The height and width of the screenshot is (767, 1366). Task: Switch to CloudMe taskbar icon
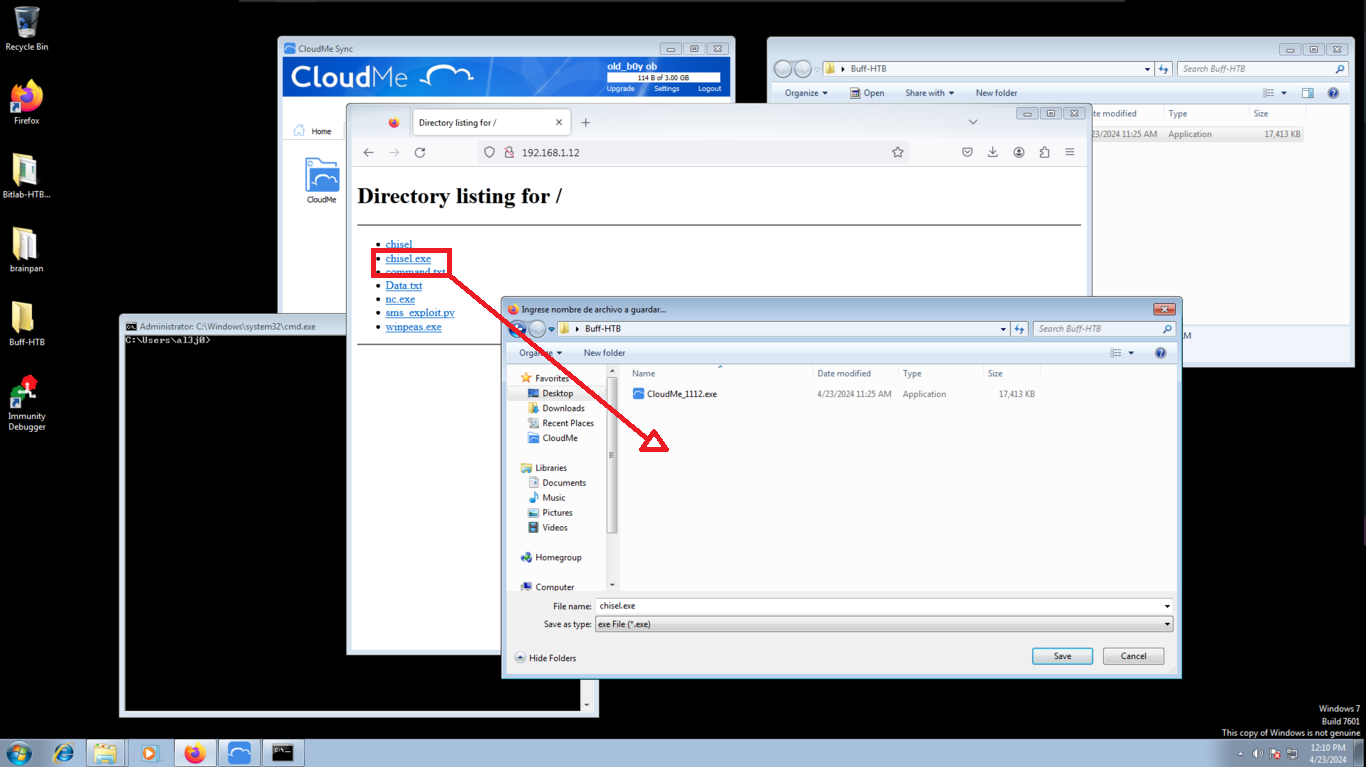[239, 753]
